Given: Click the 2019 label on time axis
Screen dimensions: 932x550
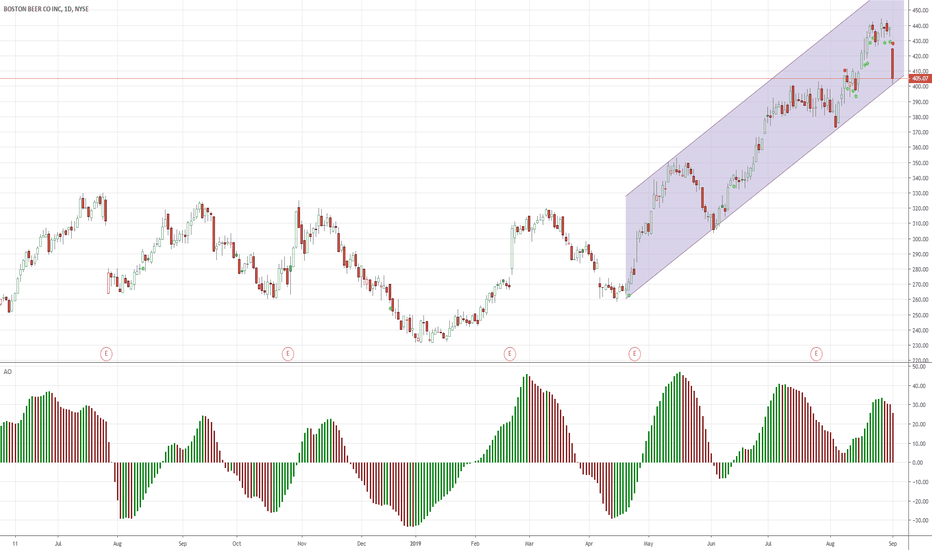Looking at the screenshot, I should tap(415, 543).
